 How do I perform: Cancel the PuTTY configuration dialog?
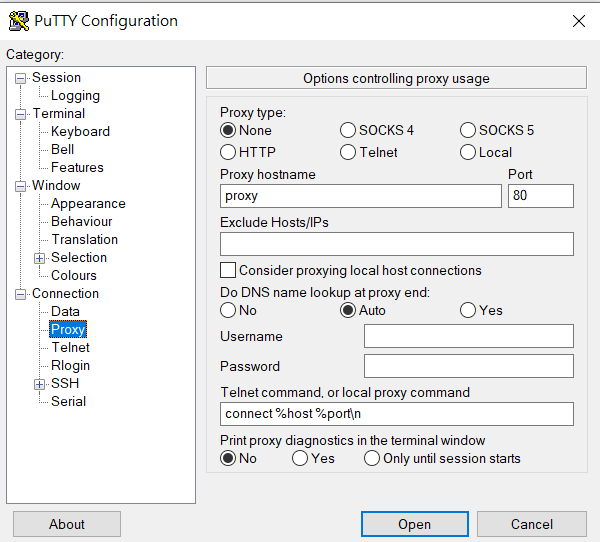[x=532, y=524]
